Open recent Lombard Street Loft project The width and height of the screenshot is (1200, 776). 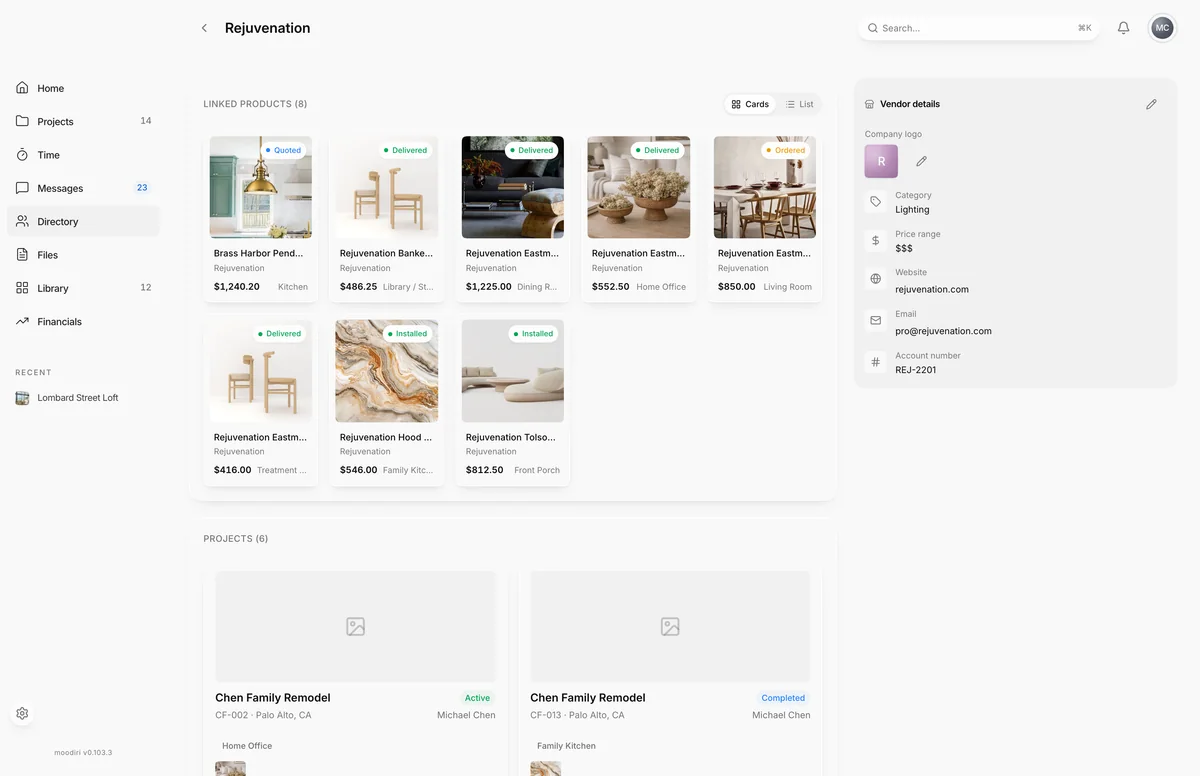[83, 398]
